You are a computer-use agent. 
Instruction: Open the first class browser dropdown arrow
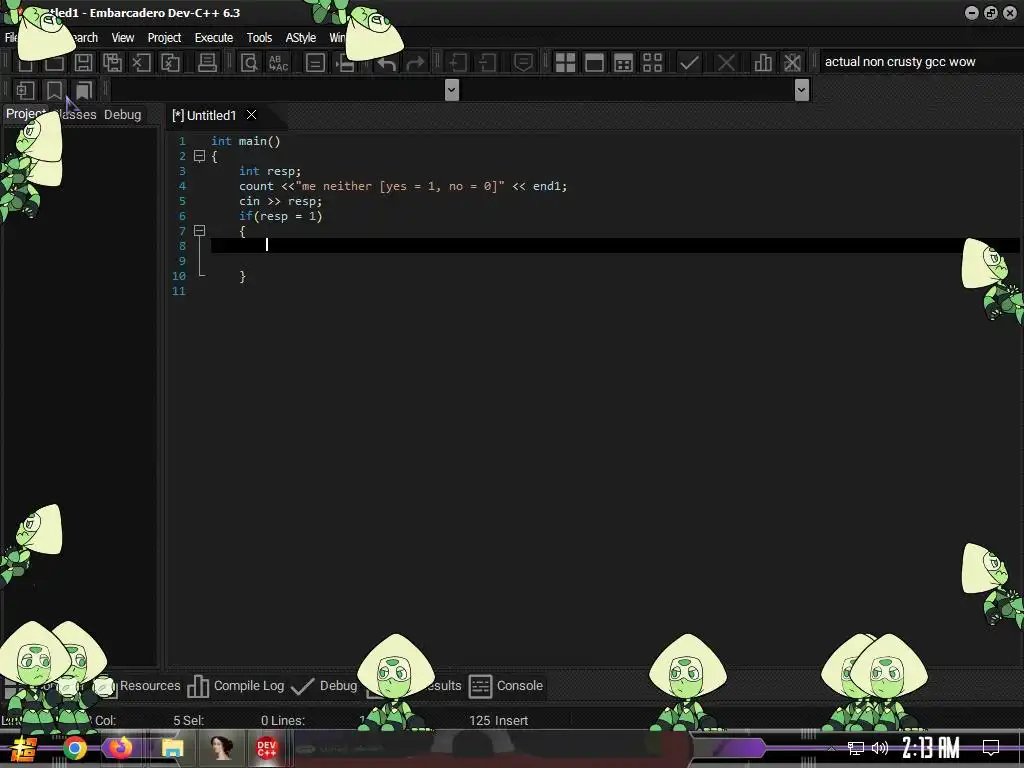[451, 90]
